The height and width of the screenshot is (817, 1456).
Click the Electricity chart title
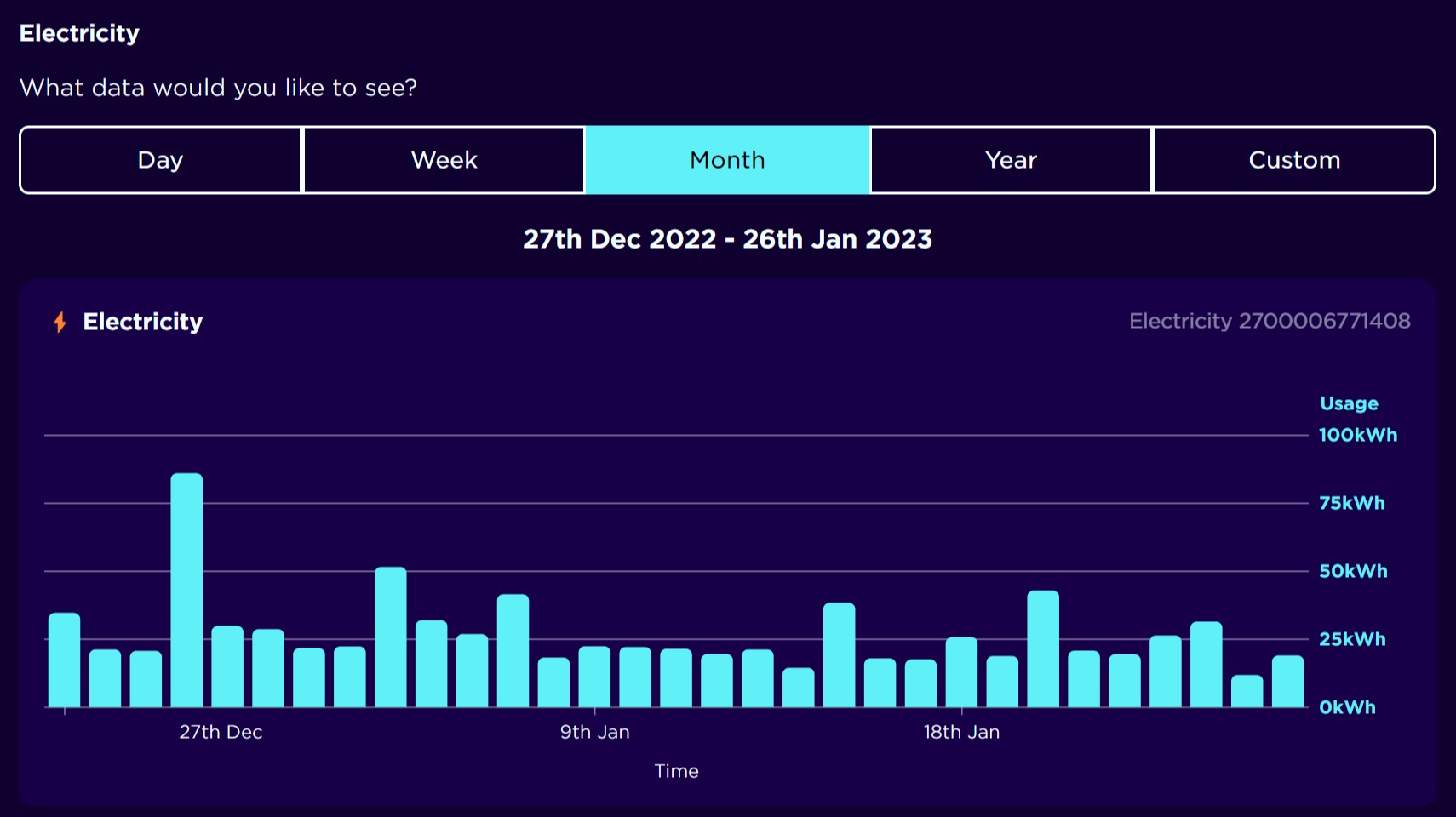pyautogui.click(x=142, y=322)
